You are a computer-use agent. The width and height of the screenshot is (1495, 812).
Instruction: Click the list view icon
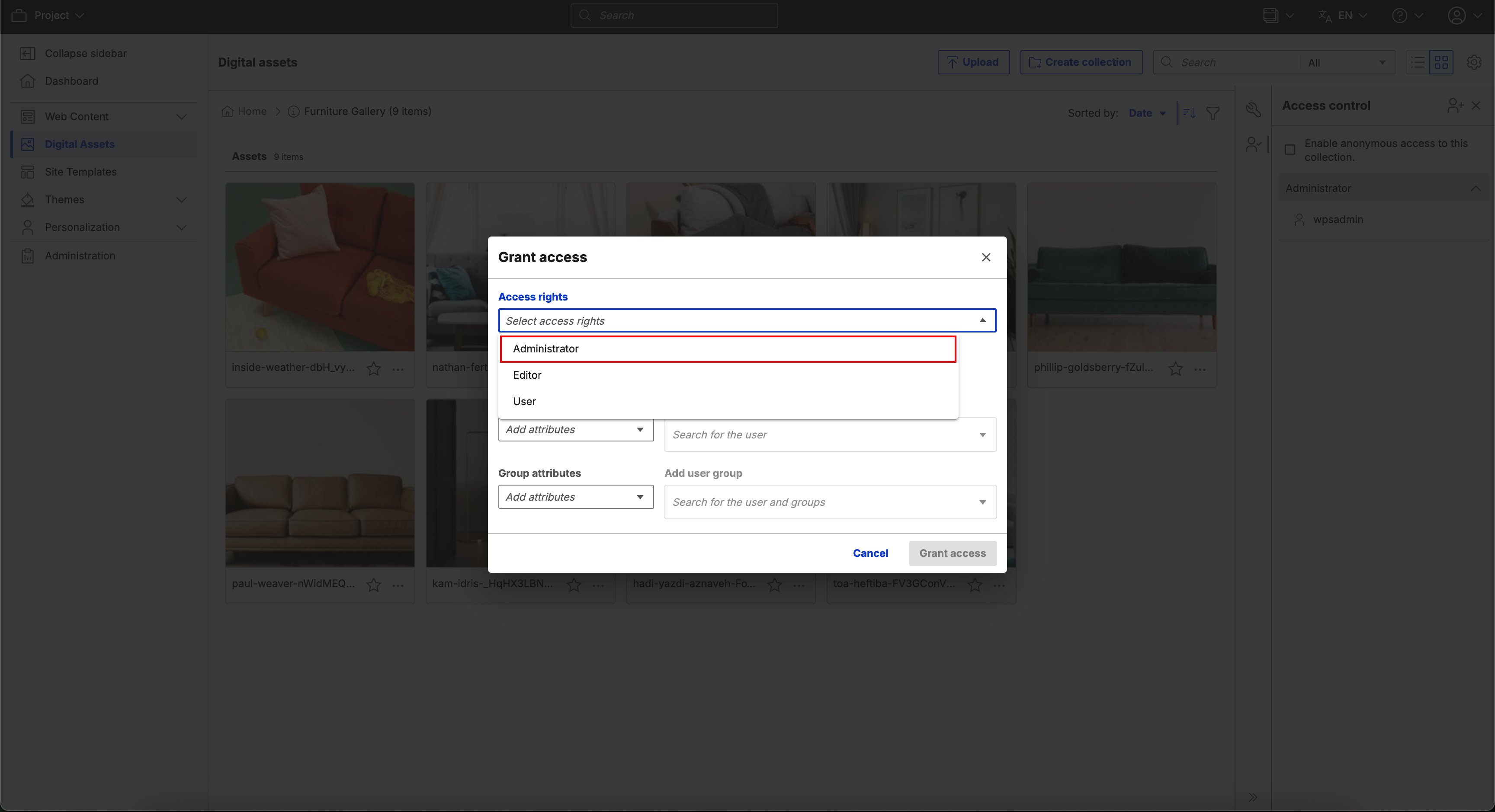(x=1418, y=62)
